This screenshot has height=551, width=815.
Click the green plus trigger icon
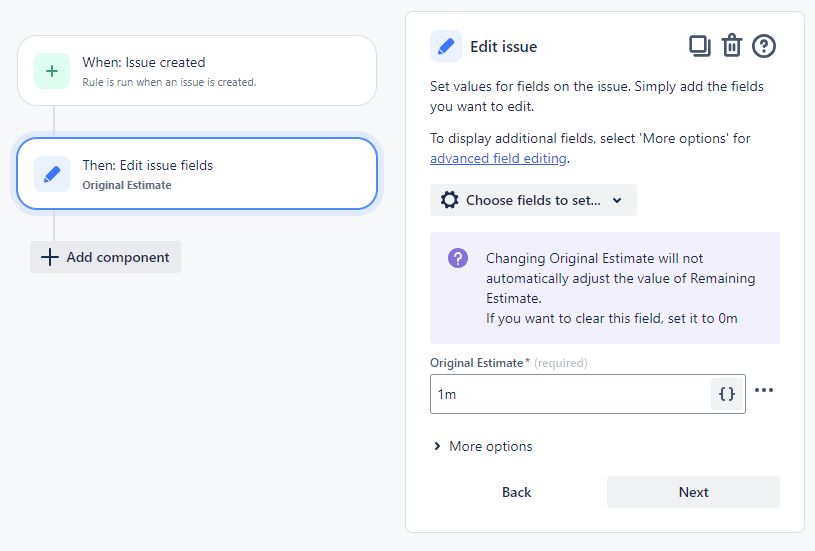coord(52,71)
